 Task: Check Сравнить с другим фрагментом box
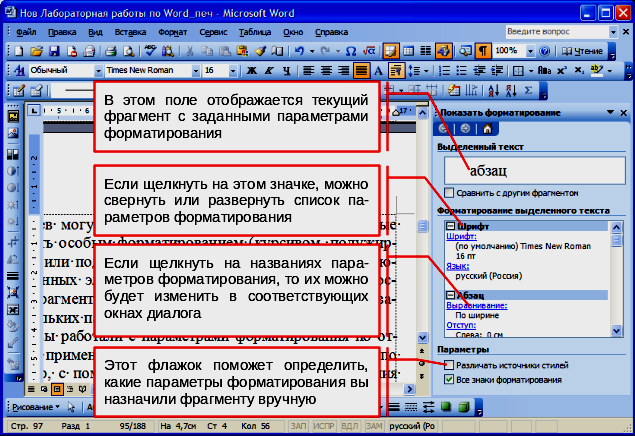(x=449, y=193)
